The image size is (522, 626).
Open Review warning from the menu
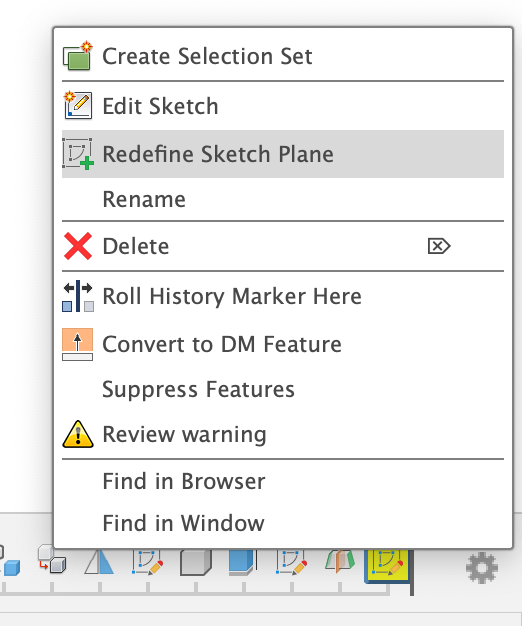click(283, 434)
